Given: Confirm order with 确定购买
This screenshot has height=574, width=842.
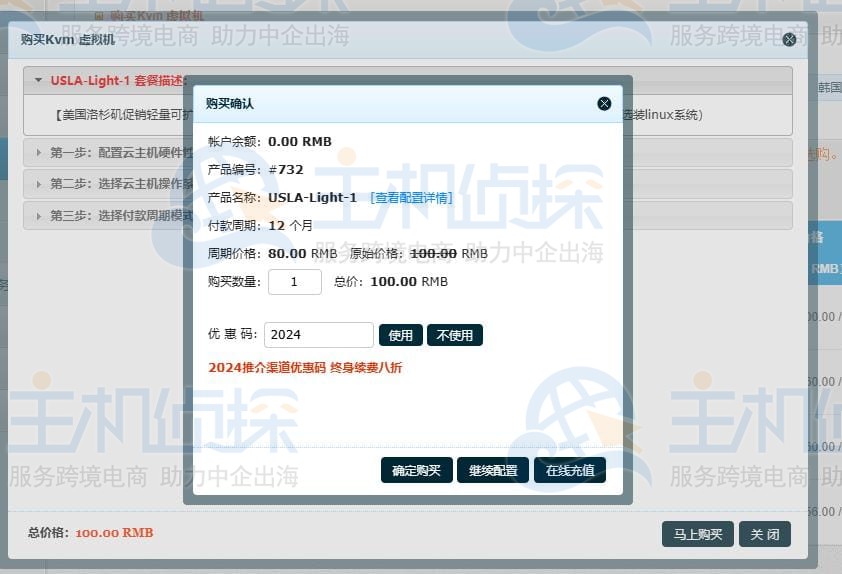Looking at the screenshot, I should tap(416, 470).
